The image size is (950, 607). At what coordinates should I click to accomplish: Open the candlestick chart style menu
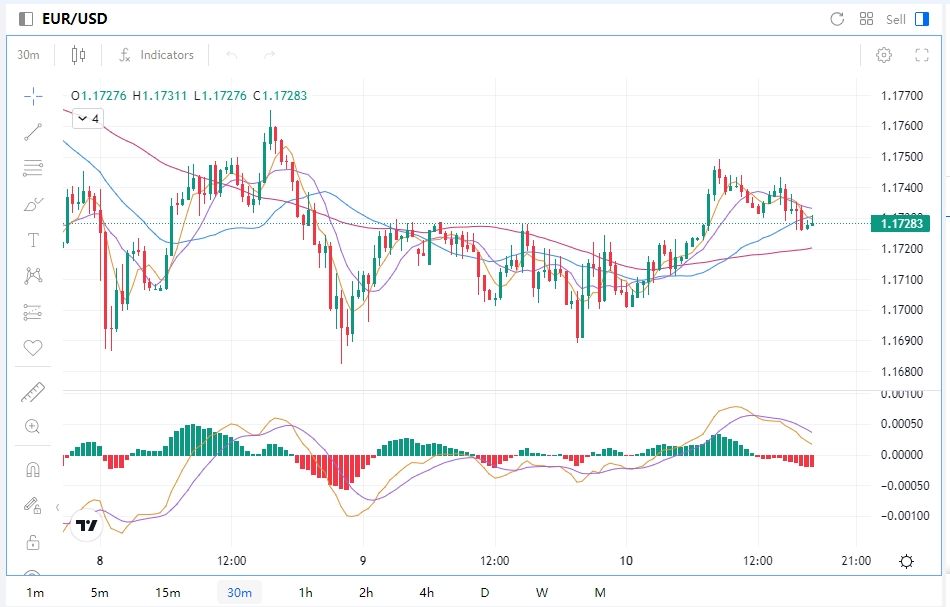click(x=78, y=55)
